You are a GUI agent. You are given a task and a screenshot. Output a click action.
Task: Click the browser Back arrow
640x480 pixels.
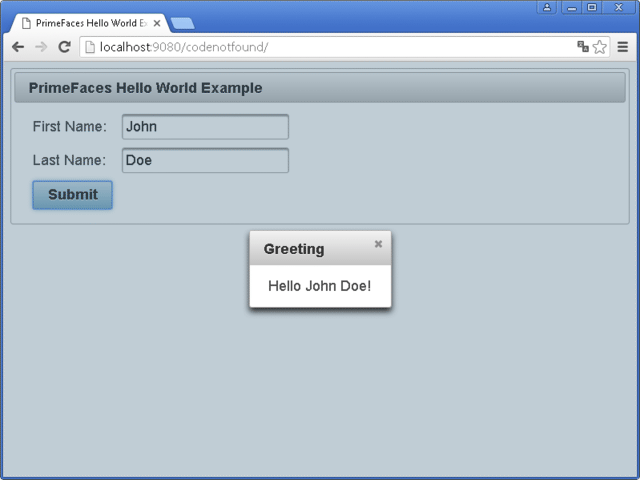(18, 47)
